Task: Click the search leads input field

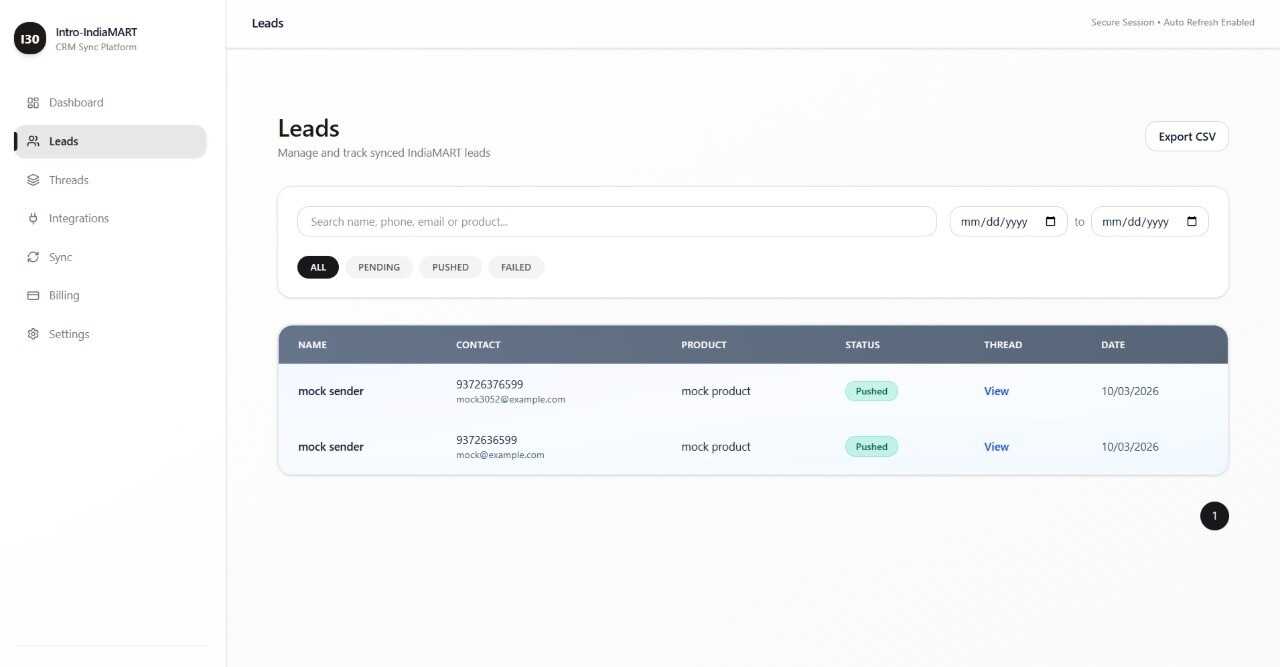Action: click(x=617, y=222)
